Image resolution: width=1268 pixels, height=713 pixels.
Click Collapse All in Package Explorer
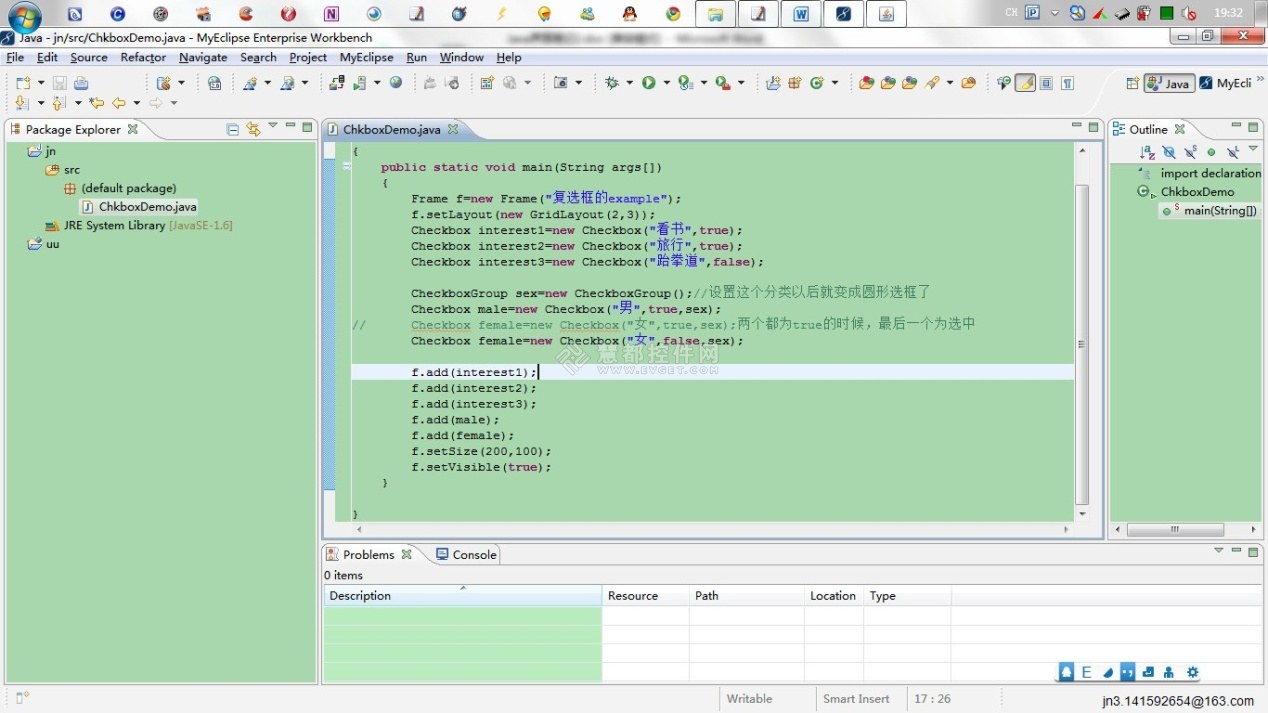(233, 129)
